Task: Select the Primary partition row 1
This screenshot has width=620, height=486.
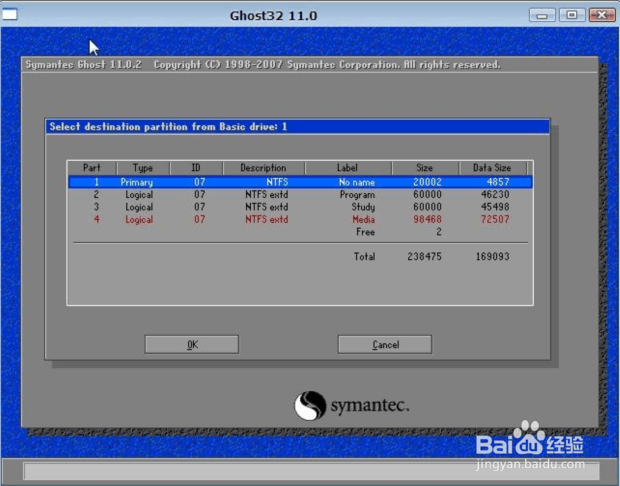Action: (x=301, y=182)
